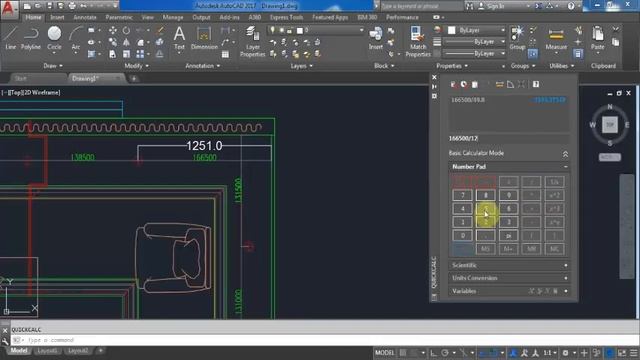Toggle grid display in status bar
640x360 pixels.
[403, 353]
